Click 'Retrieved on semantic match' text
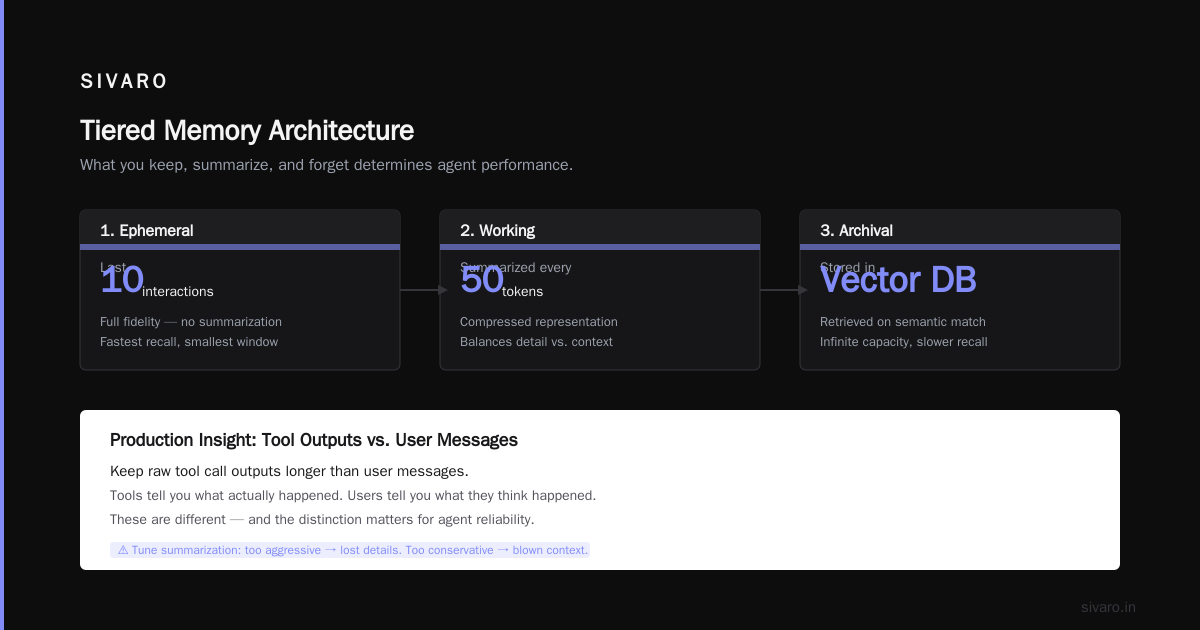Viewport: 1200px width, 630px height. (903, 322)
